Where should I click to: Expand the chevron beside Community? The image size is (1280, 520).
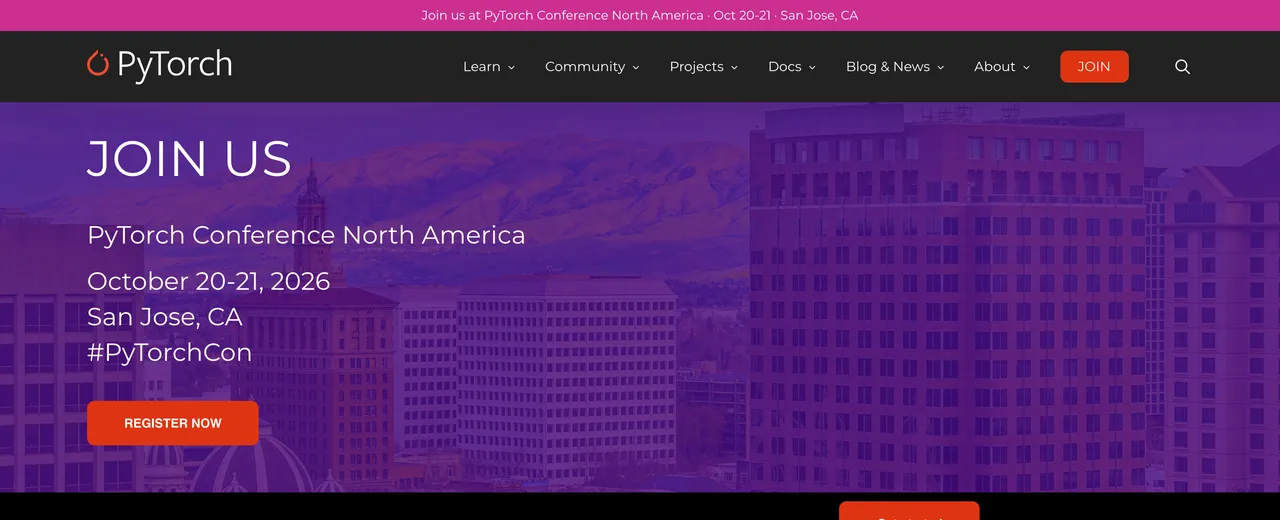(635, 67)
